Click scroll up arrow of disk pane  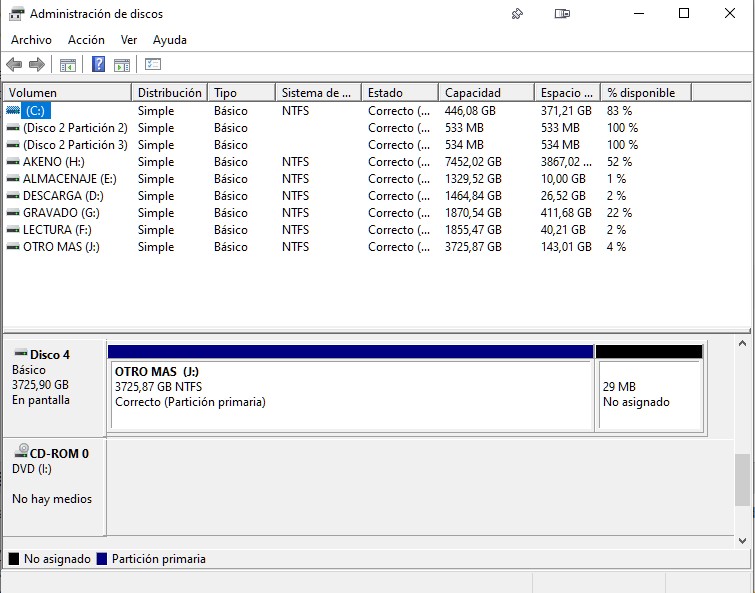pos(742,344)
